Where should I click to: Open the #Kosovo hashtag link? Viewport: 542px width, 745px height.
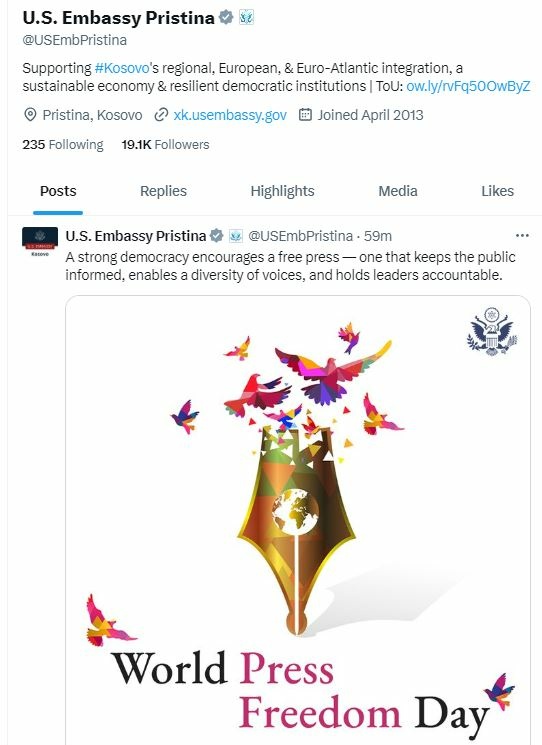tap(122, 68)
